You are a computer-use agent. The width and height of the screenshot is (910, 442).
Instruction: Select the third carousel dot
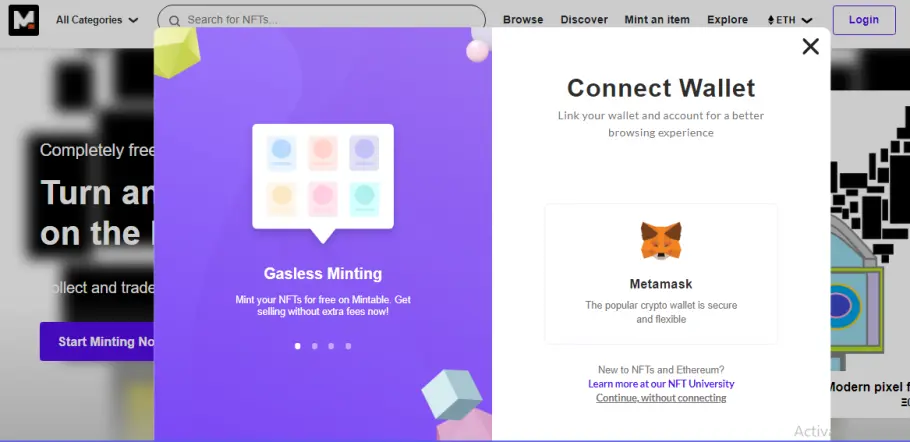pos(331,346)
